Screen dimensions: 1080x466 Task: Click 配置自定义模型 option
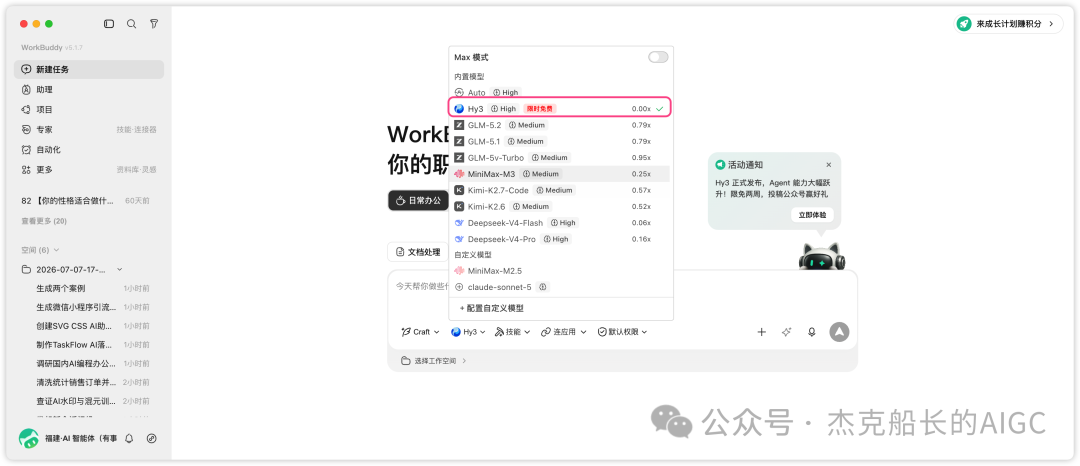[492, 308]
